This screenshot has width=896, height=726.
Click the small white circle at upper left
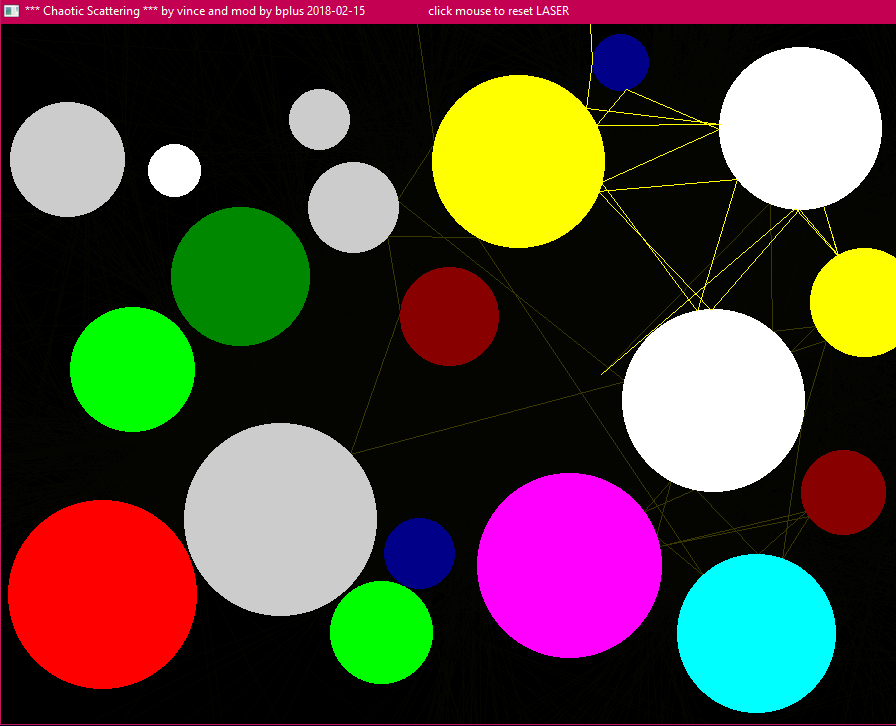(174, 170)
